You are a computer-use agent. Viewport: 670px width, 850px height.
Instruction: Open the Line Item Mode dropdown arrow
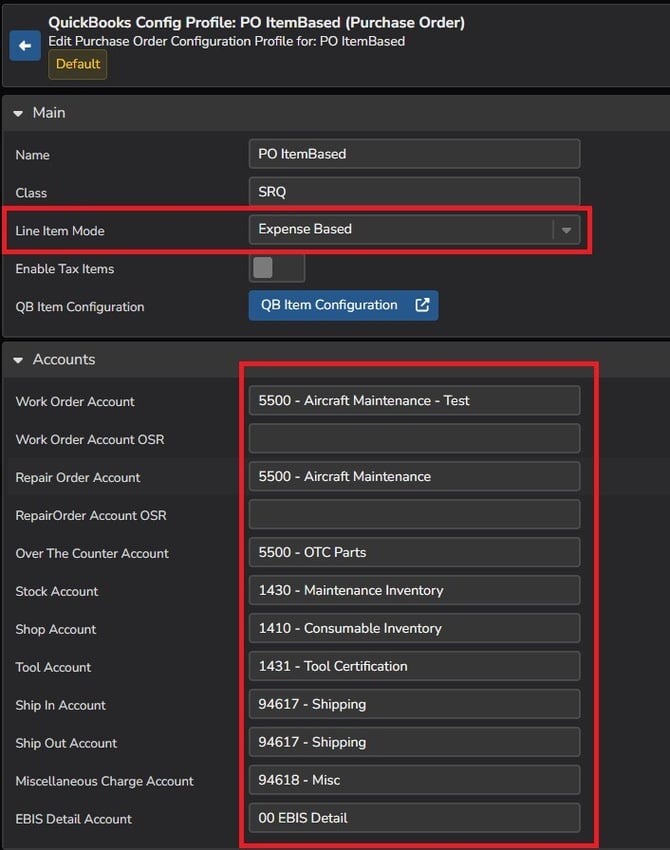pos(566,230)
